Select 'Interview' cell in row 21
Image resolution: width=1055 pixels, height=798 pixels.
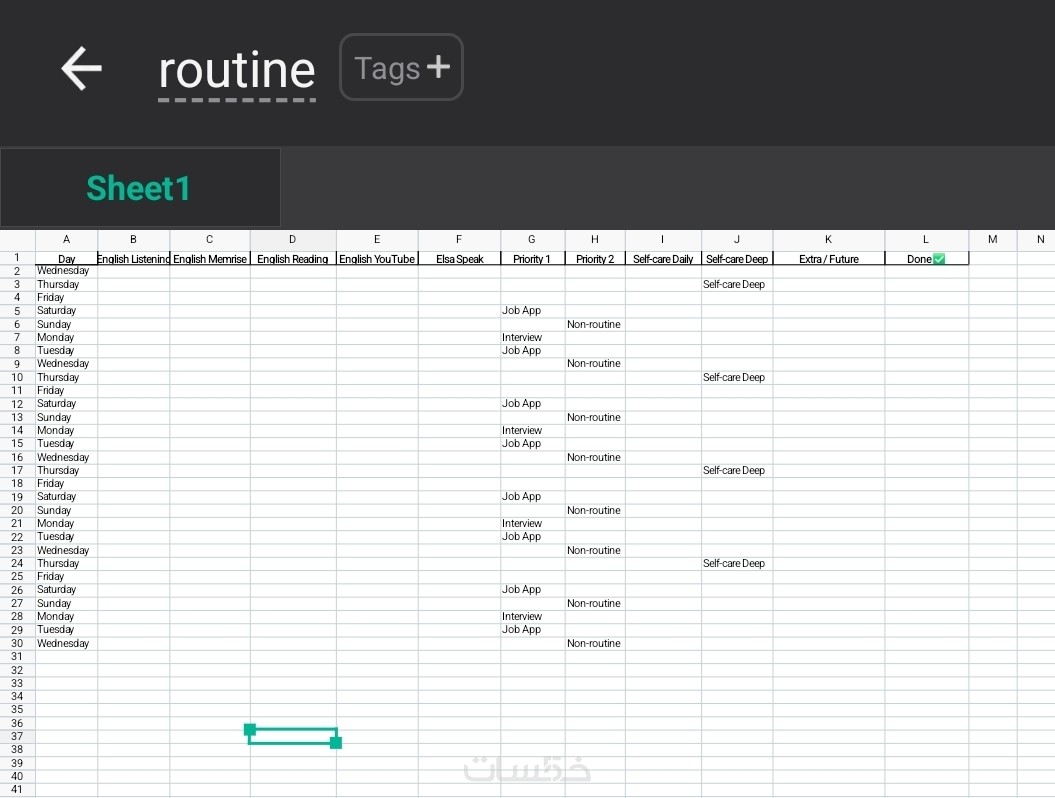[x=532, y=523]
